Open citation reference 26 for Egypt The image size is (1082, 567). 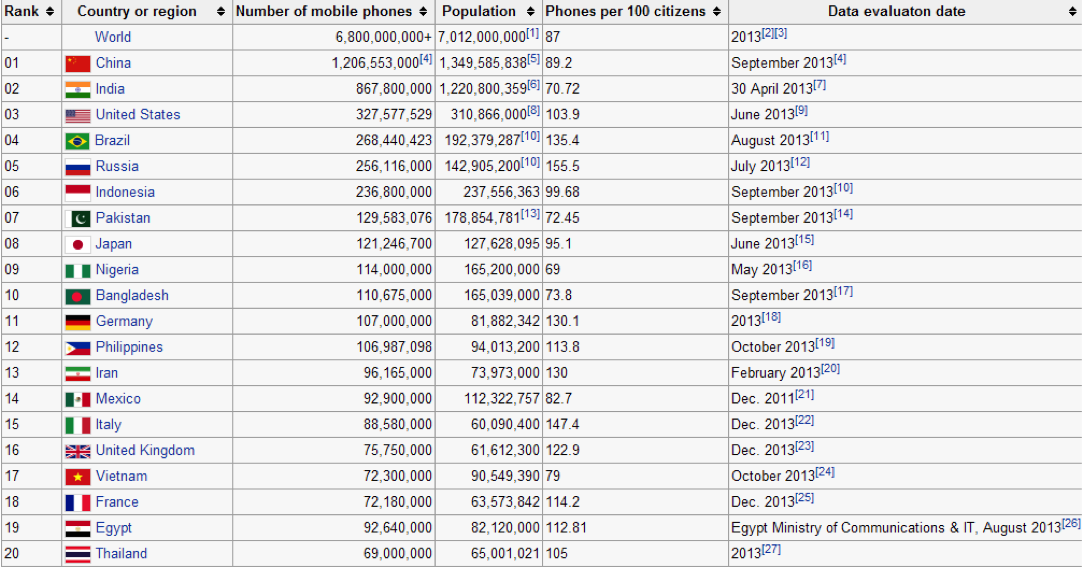coord(1071,523)
